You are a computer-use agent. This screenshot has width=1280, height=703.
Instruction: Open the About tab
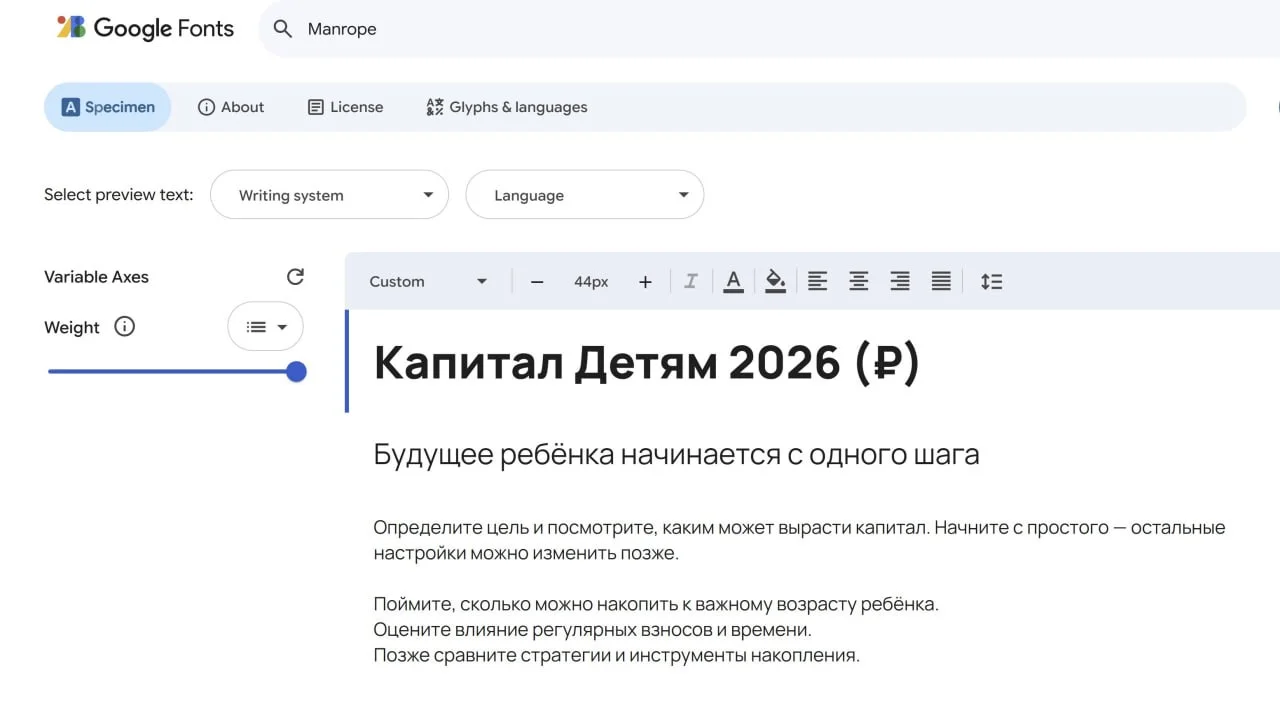point(231,107)
